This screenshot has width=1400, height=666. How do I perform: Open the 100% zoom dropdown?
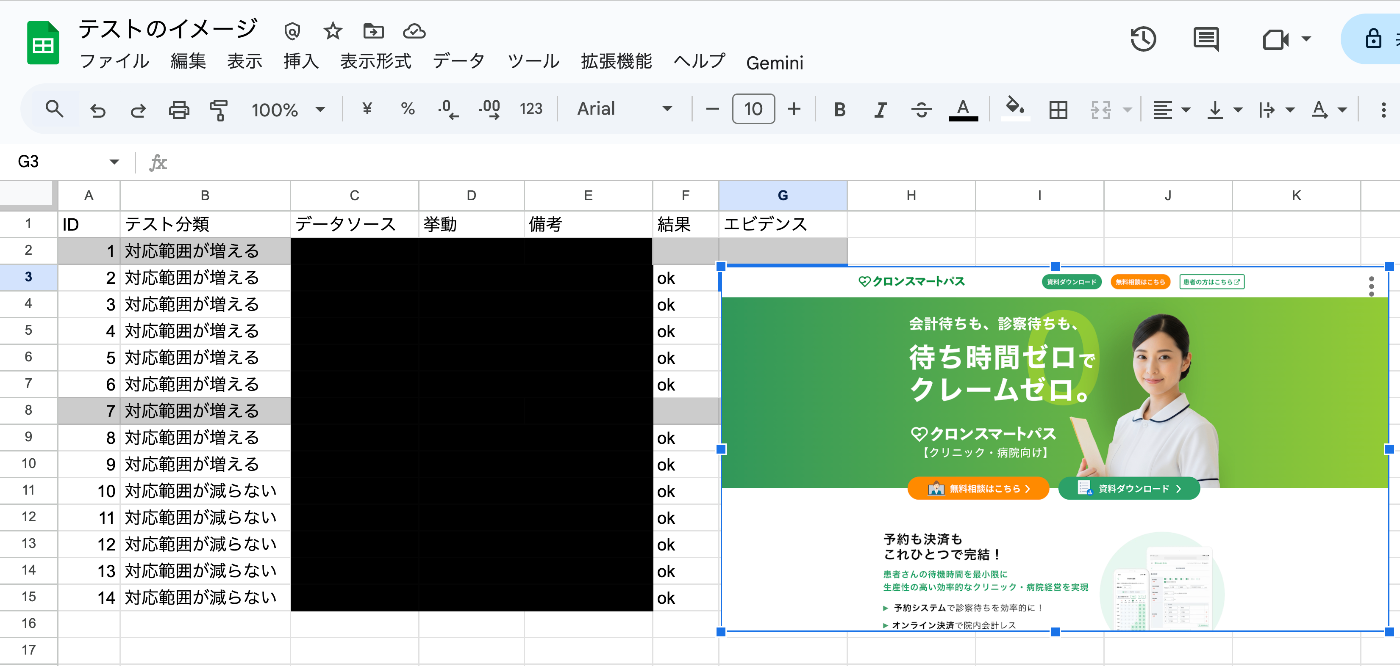point(288,110)
